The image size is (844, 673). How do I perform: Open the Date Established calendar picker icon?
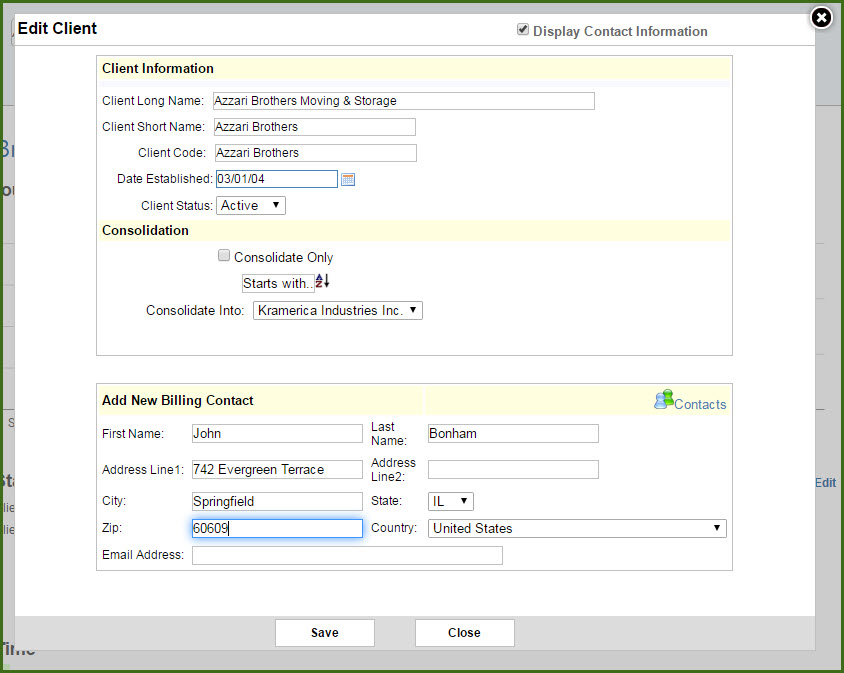pos(348,180)
